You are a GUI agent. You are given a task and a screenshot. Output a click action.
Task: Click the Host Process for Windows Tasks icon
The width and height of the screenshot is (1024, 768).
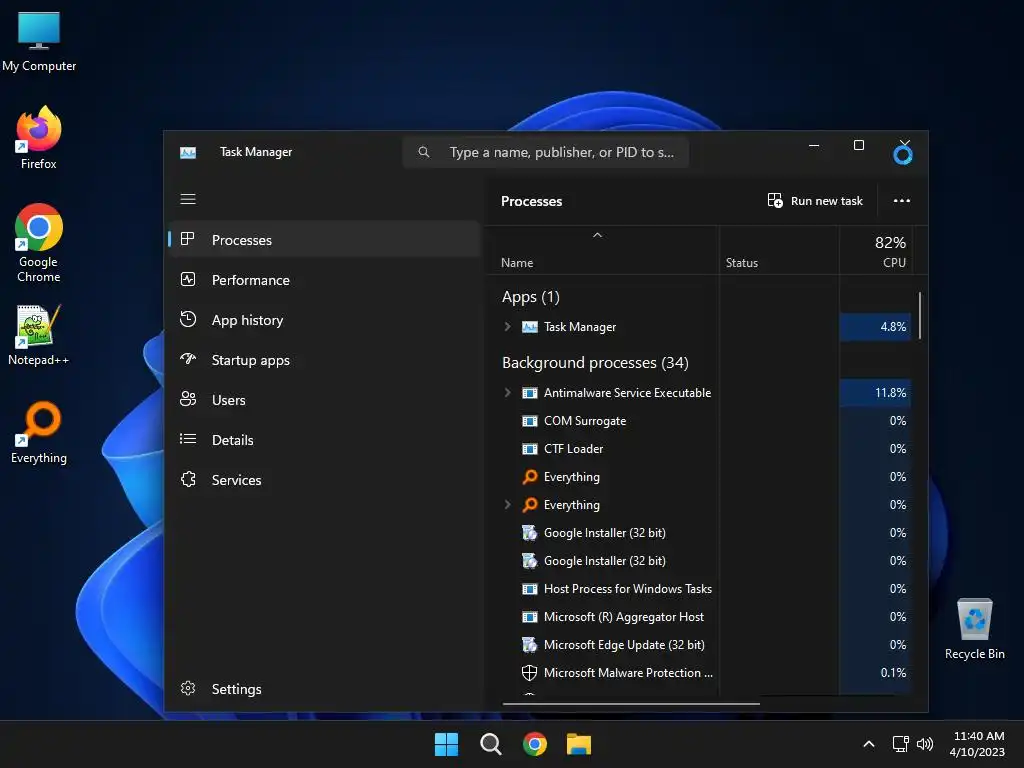(x=530, y=589)
